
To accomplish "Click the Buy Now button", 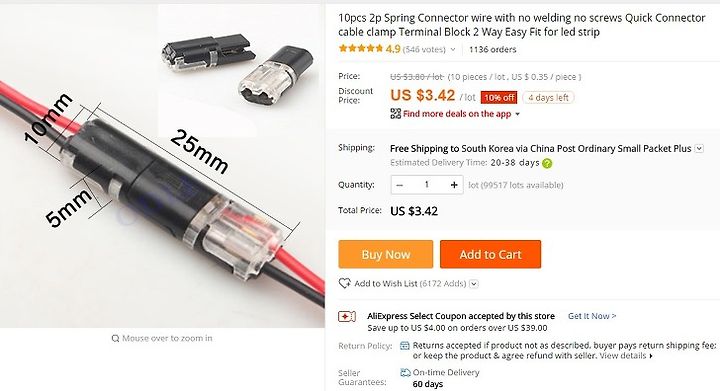I will [386, 254].
